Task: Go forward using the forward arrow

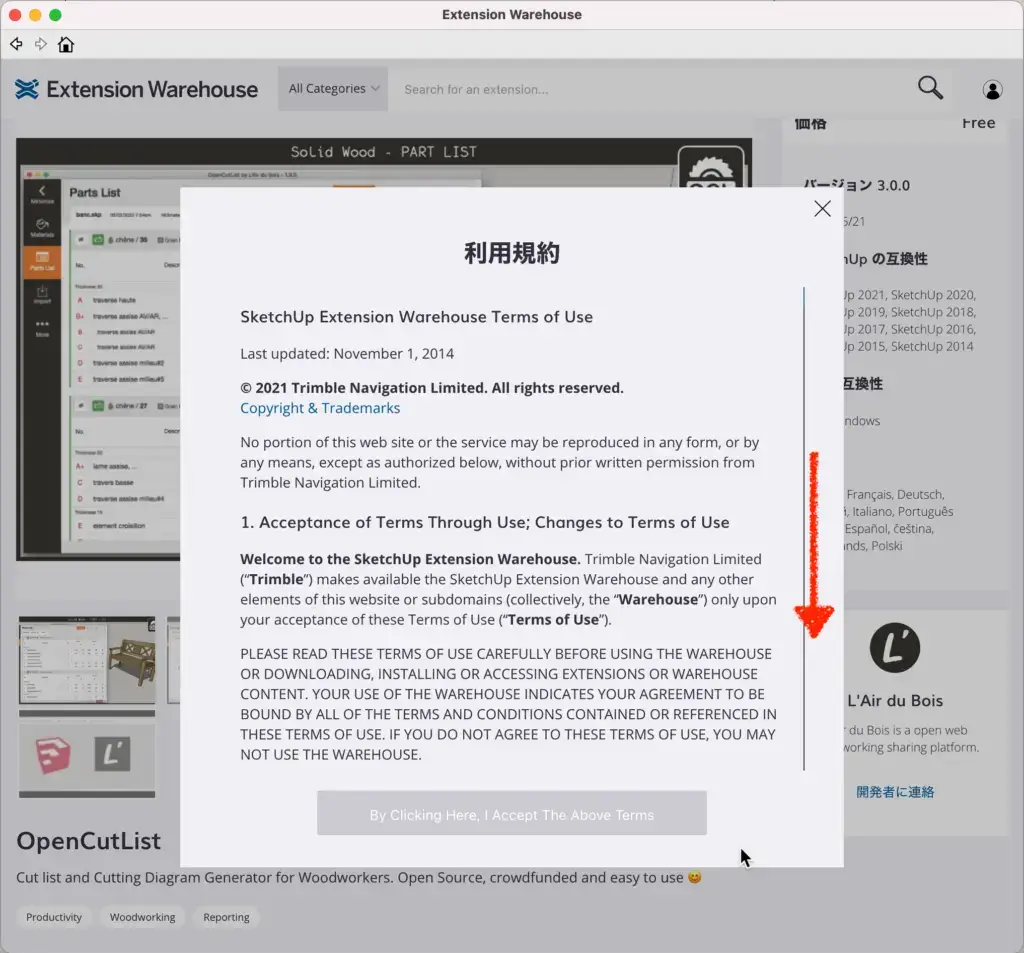Action: pyautogui.click(x=40, y=44)
